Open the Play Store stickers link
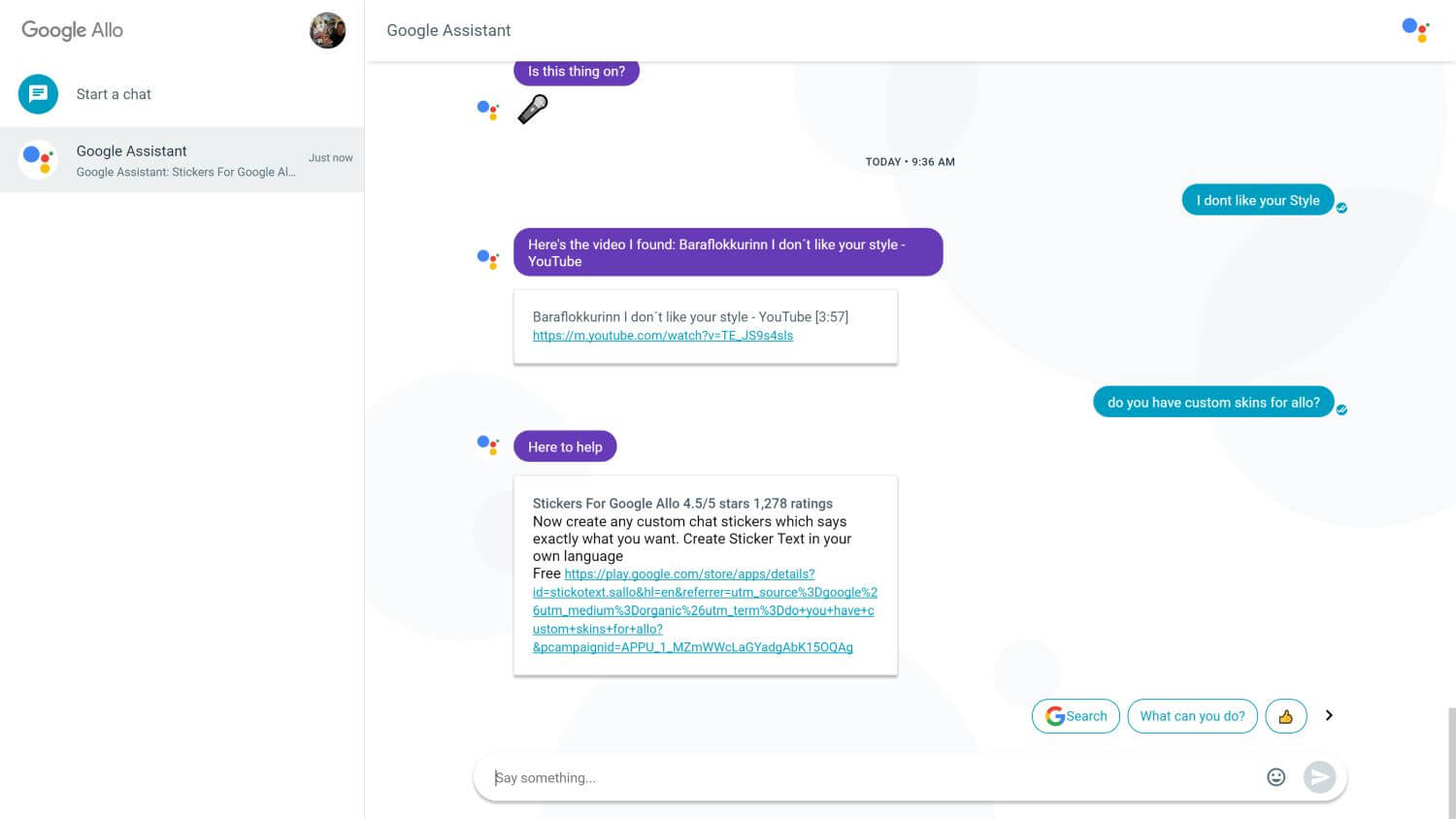1456x819 pixels. [x=703, y=610]
